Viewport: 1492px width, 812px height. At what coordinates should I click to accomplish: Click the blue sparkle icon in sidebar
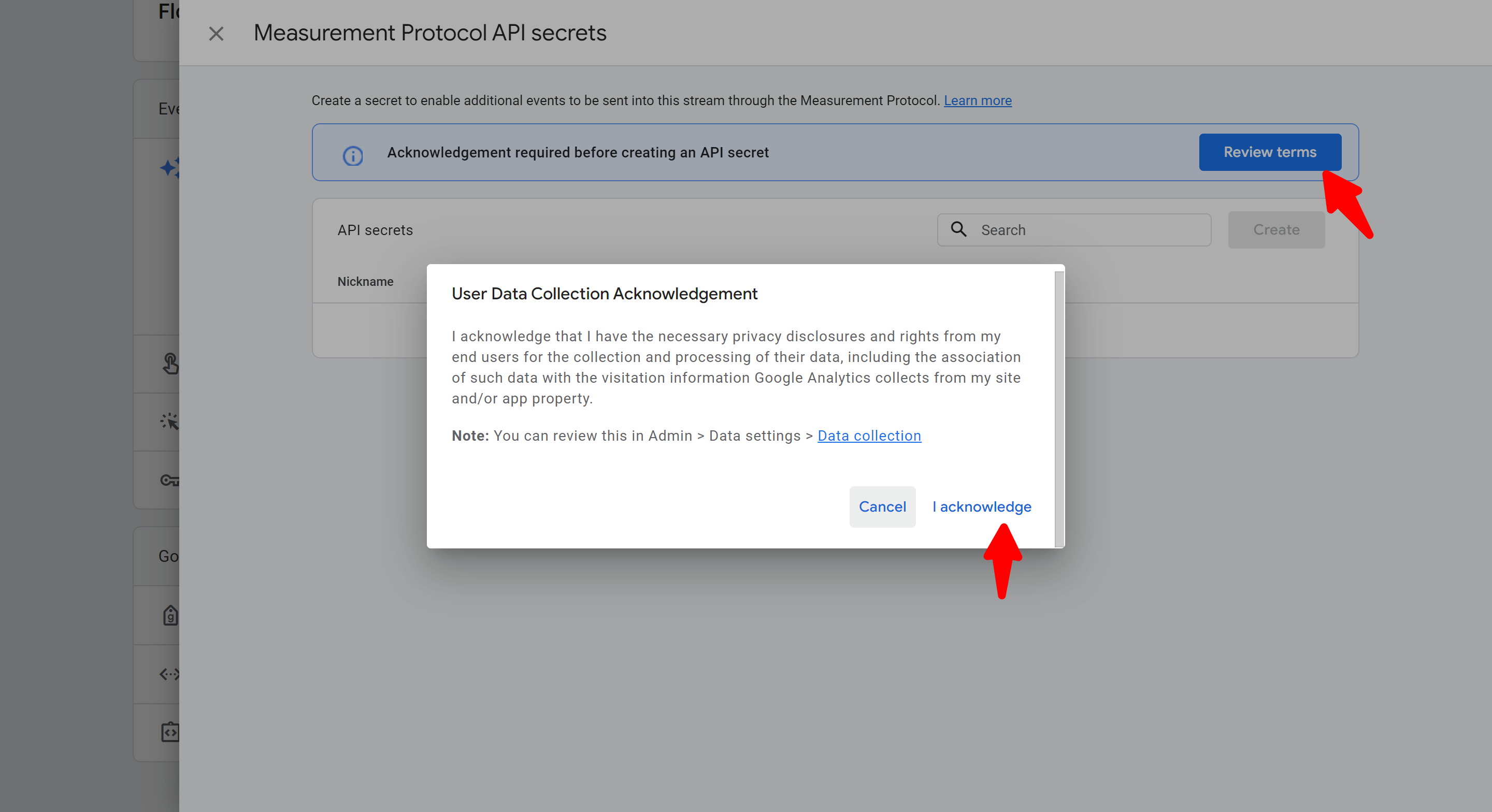[170, 168]
